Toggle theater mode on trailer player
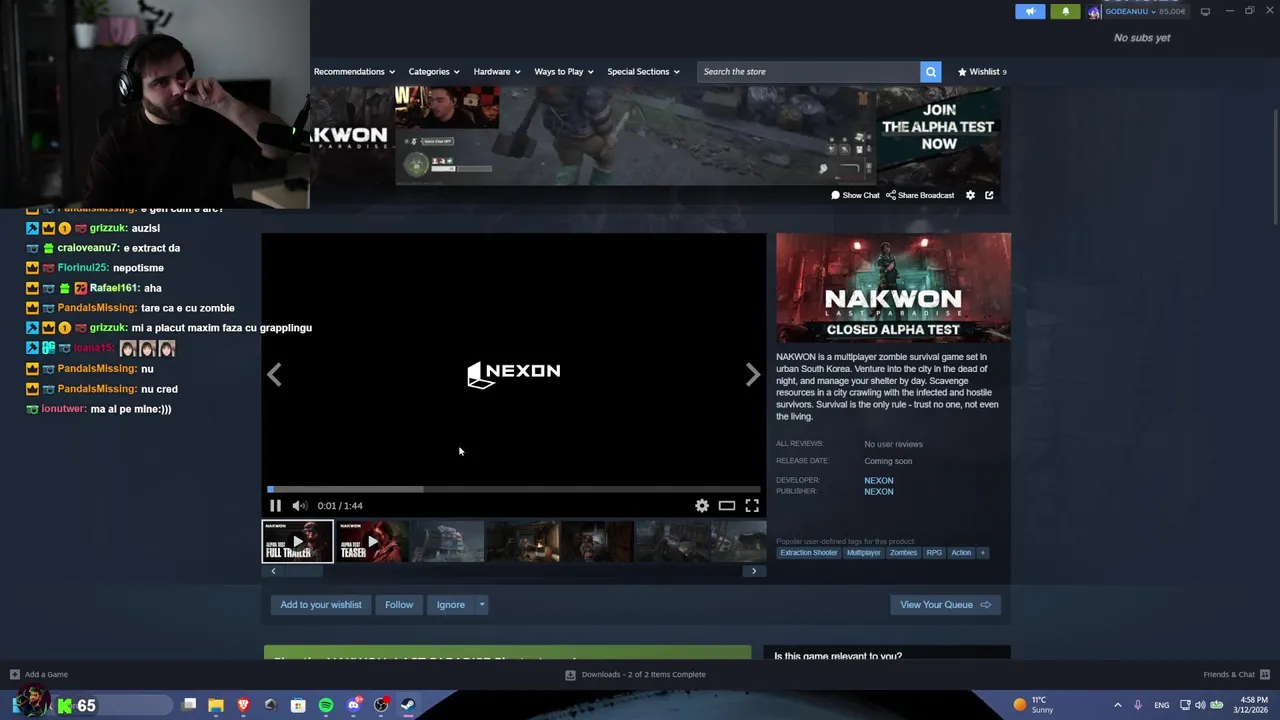The image size is (1280, 720). (x=727, y=506)
